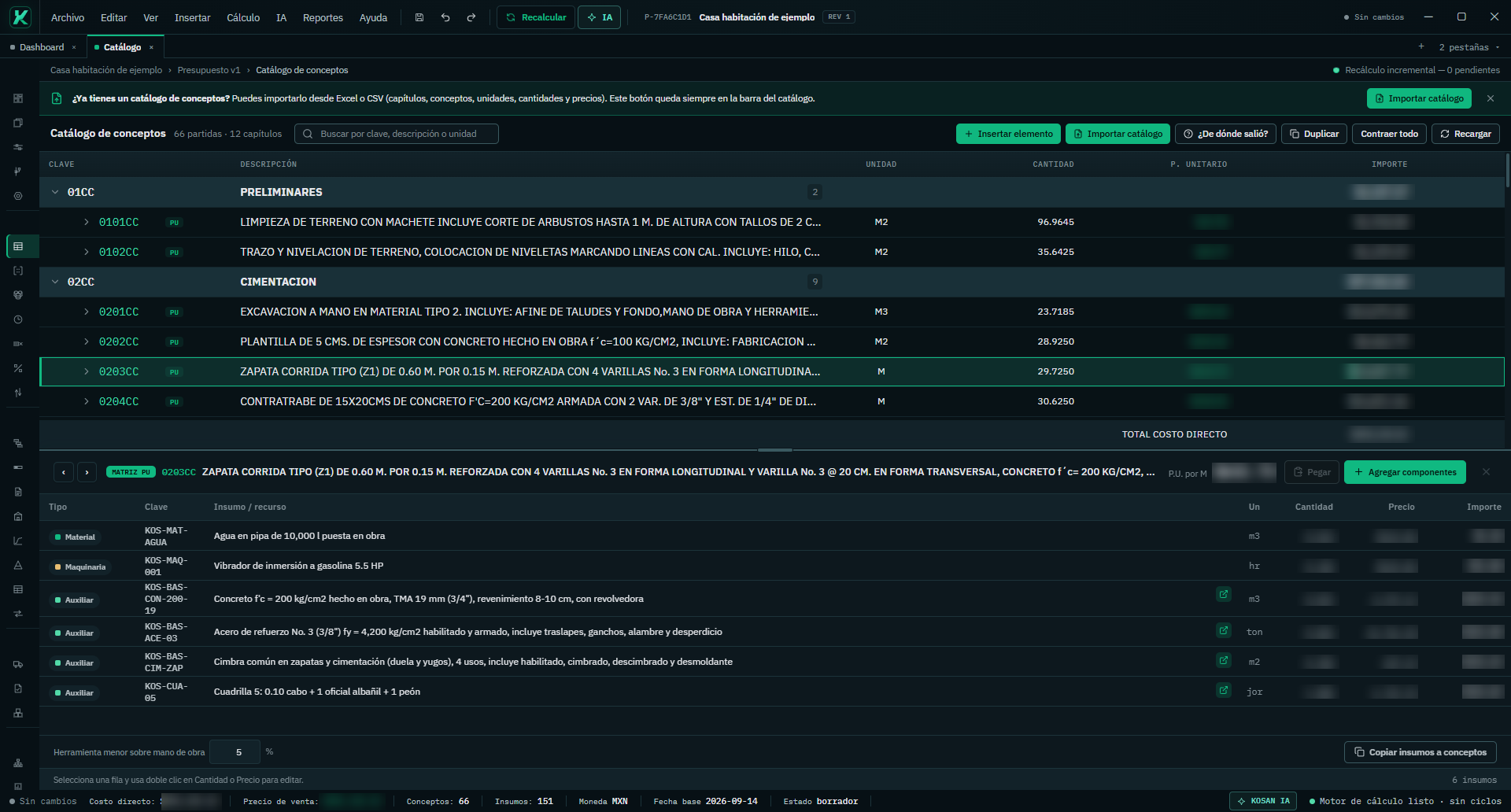Open the Archivo menu
This screenshot has height=812, width=1511.
pos(68,17)
